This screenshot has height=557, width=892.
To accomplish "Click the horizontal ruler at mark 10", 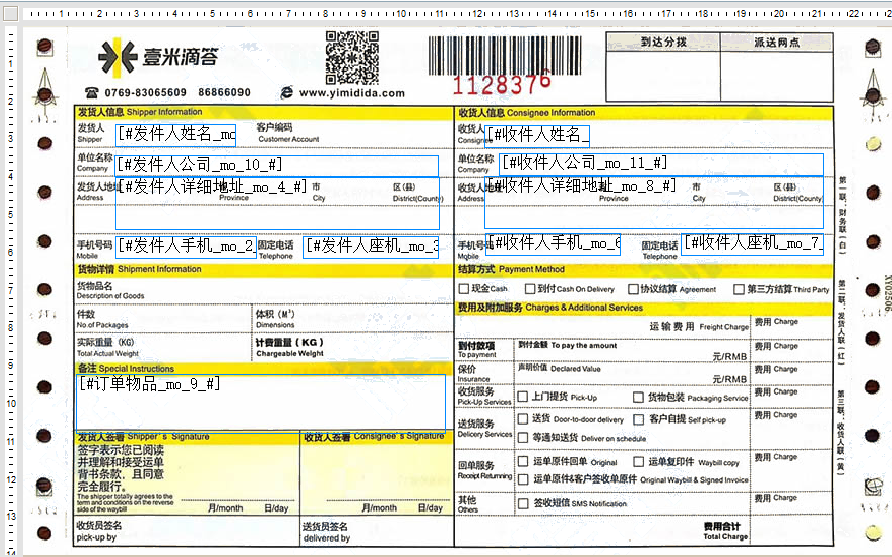I will click(x=401, y=13).
